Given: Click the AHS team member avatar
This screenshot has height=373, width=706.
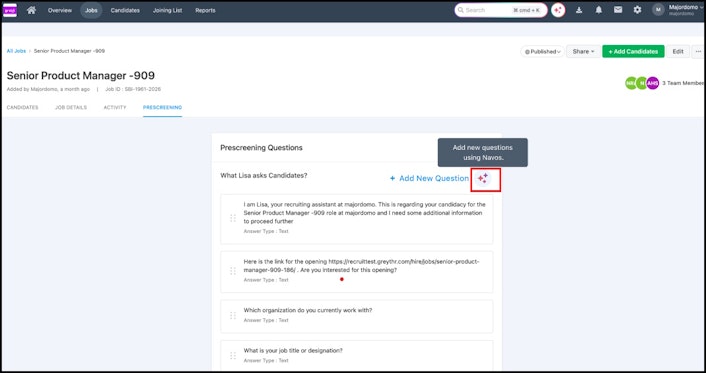Looking at the screenshot, I should coord(652,83).
